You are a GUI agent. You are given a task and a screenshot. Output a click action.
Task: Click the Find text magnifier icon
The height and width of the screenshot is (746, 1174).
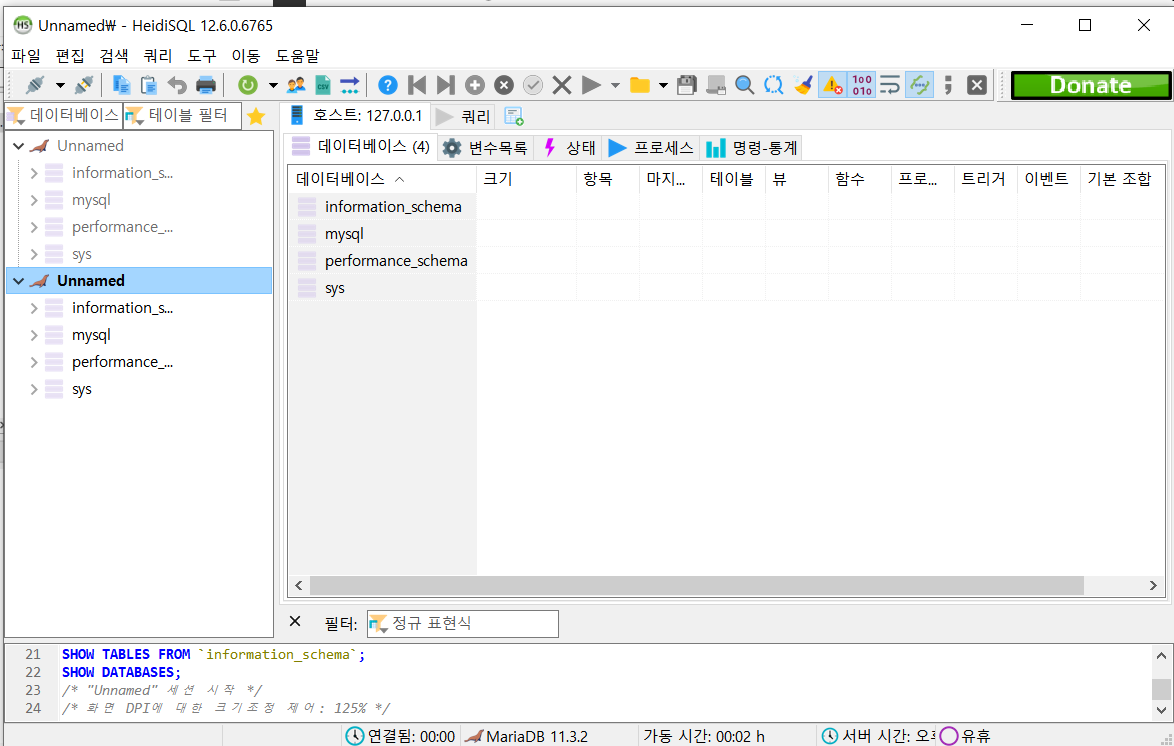pyautogui.click(x=744, y=85)
